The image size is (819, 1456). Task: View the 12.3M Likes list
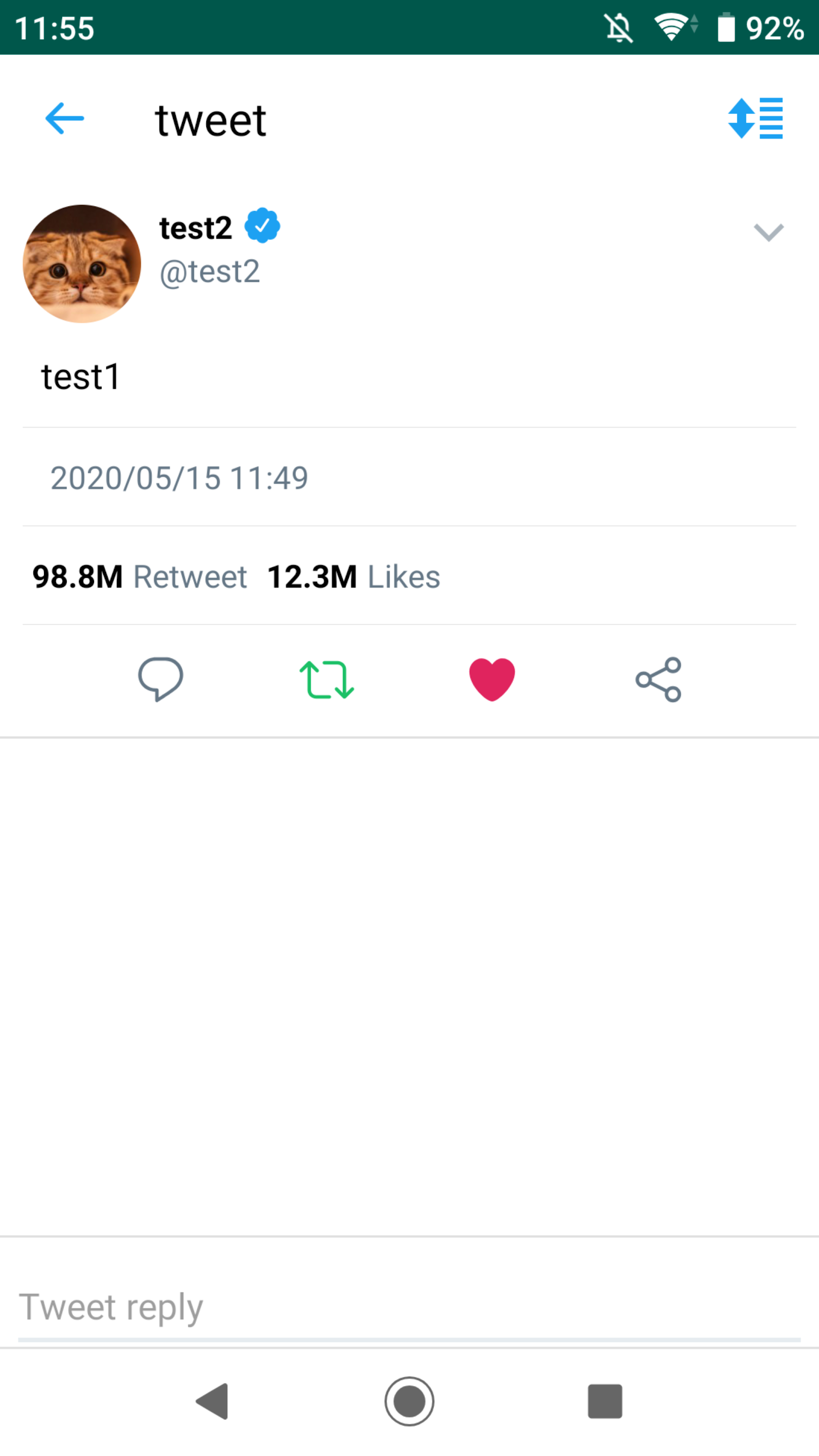point(353,576)
